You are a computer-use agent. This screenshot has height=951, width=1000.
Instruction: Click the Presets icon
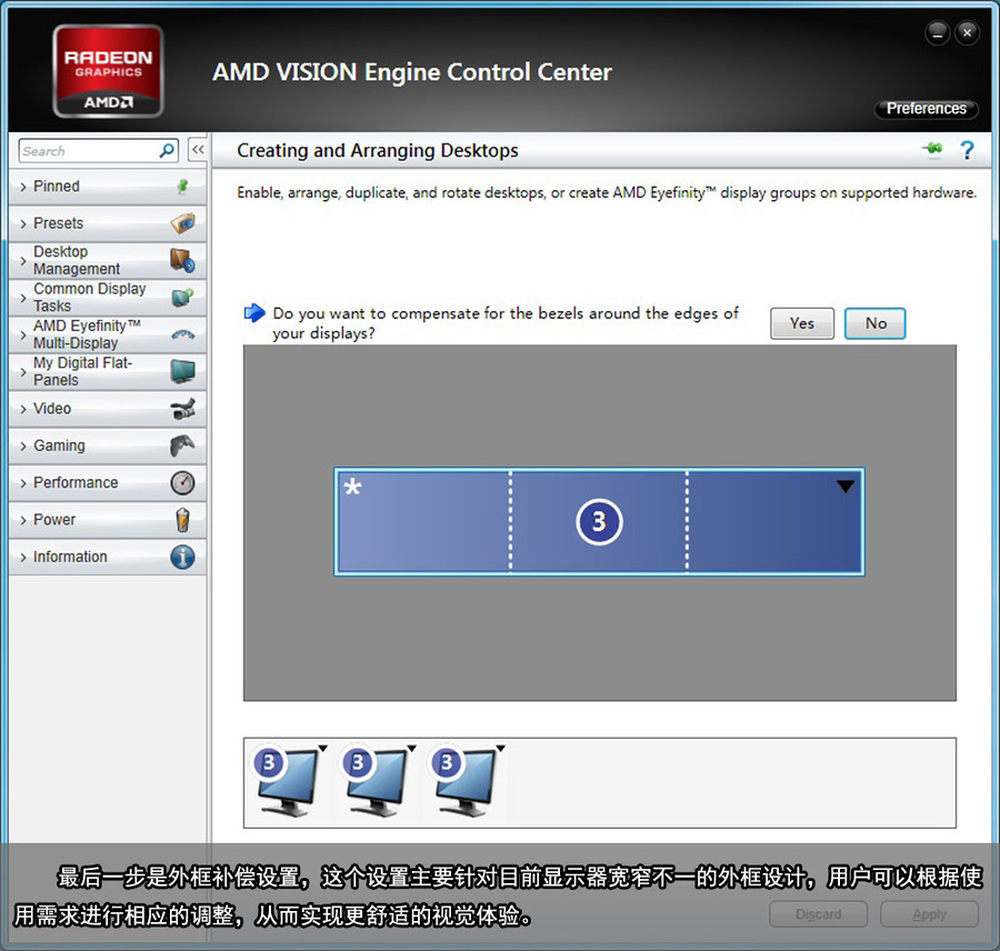(183, 223)
